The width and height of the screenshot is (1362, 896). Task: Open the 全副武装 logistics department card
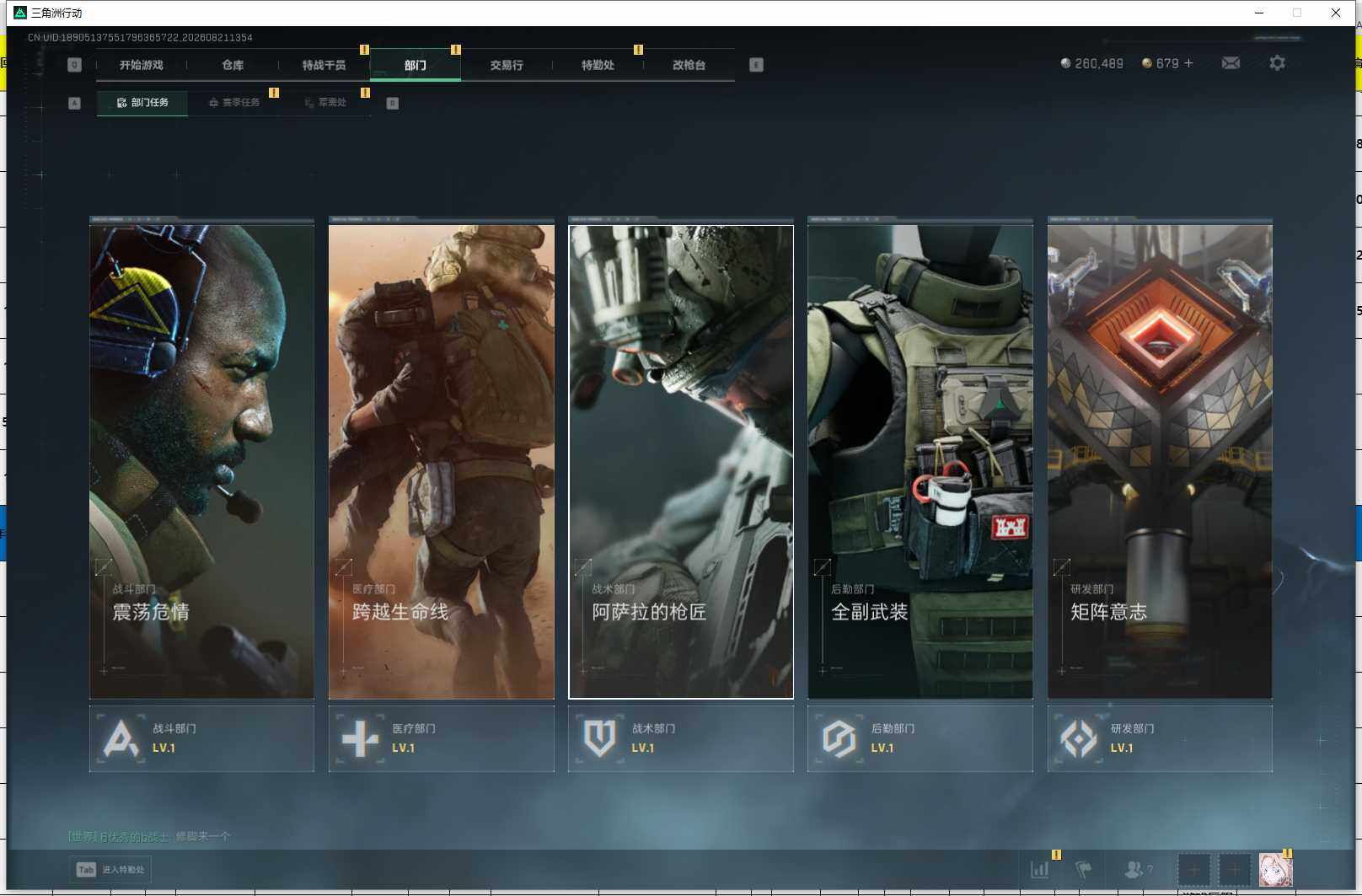coord(920,460)
